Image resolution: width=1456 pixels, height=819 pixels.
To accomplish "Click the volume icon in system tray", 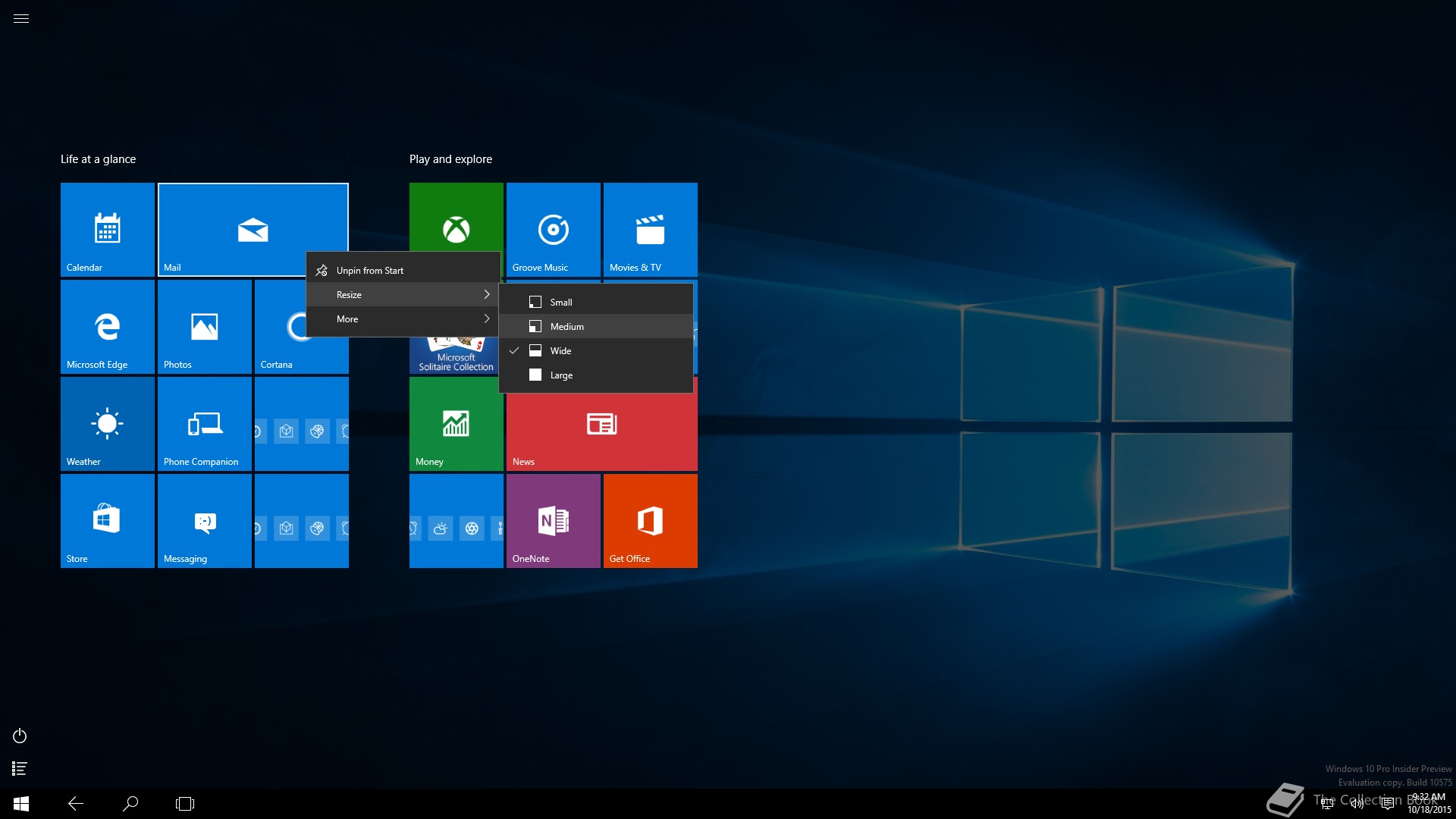I will pos(1357,804).
